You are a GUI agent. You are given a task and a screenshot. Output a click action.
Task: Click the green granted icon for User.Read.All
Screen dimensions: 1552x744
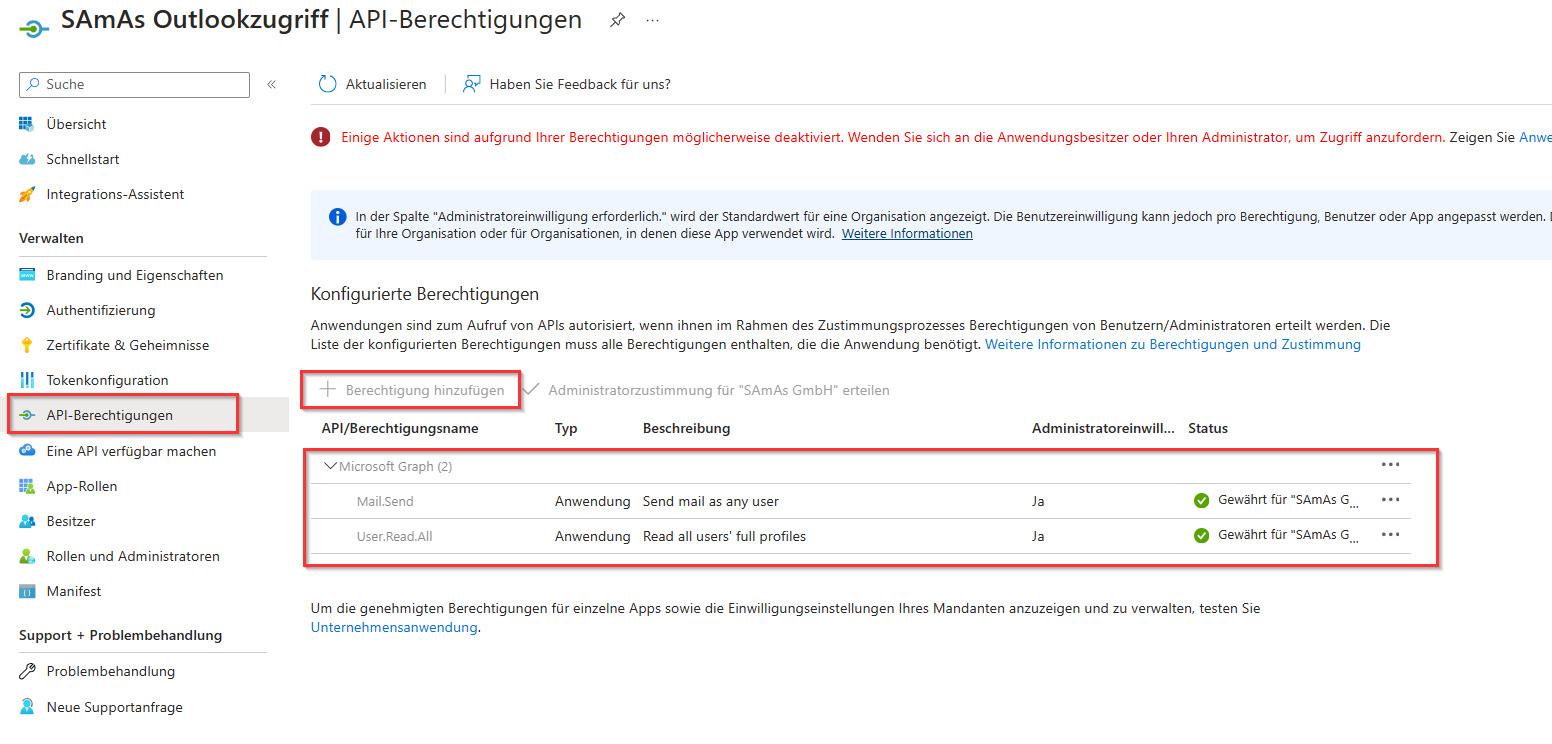pyautogui.click(x=1202, y=536)
